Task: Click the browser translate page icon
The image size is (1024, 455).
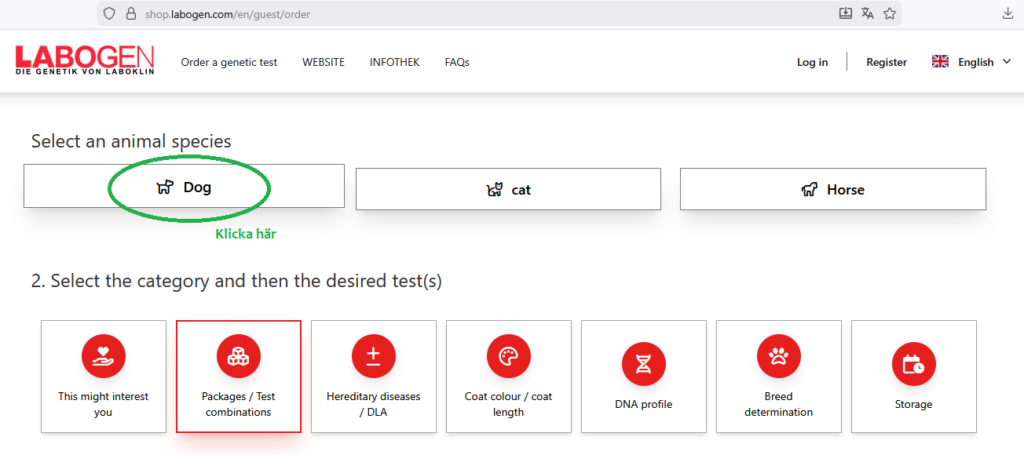Action: (868, 13)
